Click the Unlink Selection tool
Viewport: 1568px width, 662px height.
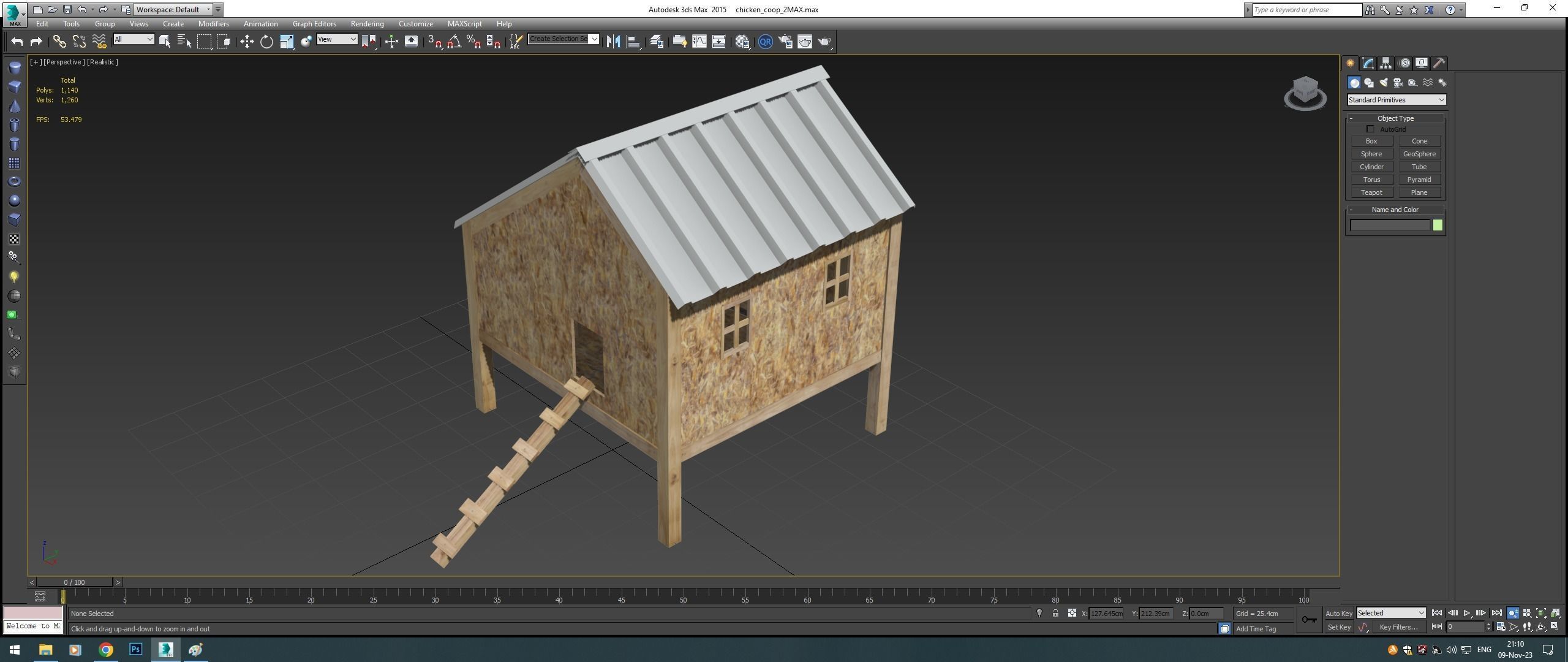(79, 42)
